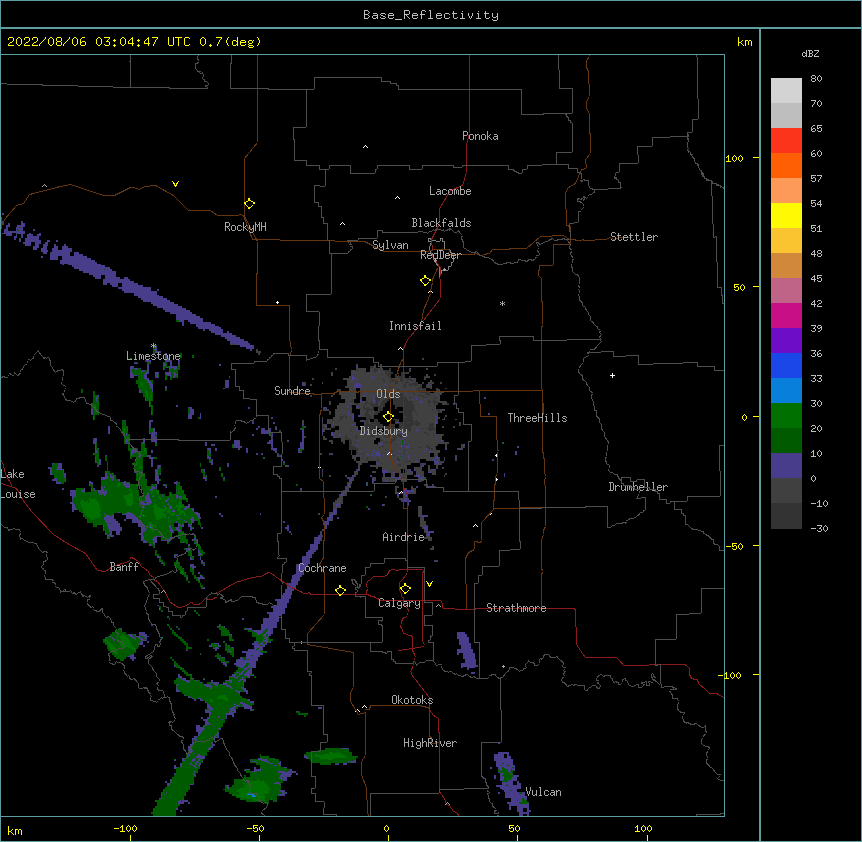This screenshot has width=862, height=842.
Task: Click the yellow v marker north of RockyMH
Action: (175, 184)
